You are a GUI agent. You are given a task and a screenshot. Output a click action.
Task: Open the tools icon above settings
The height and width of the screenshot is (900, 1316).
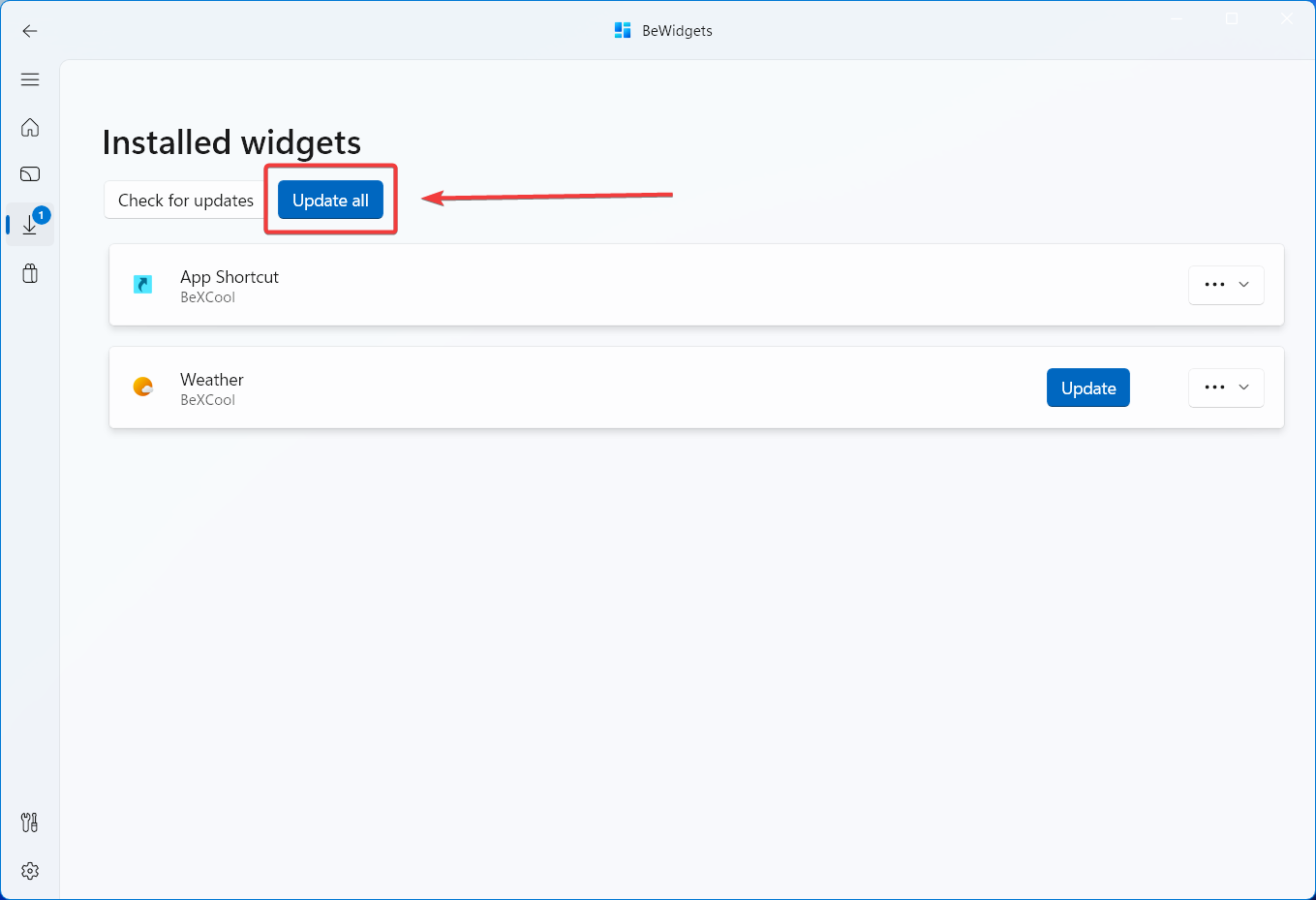pyautogui.click(x=30, y=822)
